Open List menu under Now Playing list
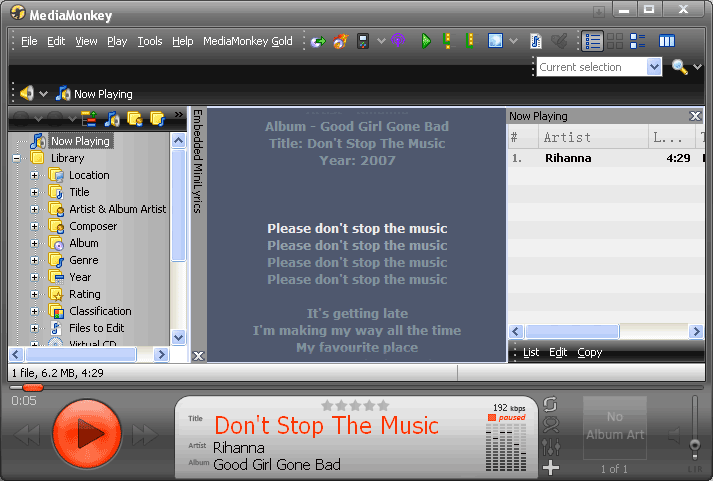Image resolution: width=713 pixels, height=481 pixels. 531,352
